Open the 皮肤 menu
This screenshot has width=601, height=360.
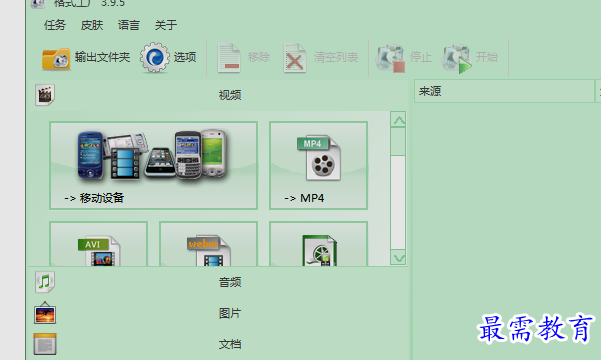click(x=92, y=25)
